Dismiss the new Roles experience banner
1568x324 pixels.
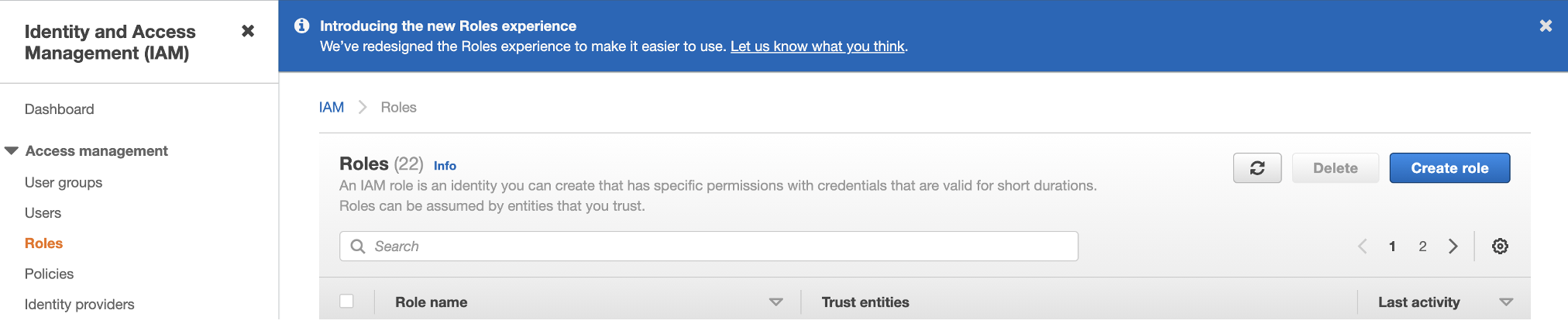coord(1546,26)
